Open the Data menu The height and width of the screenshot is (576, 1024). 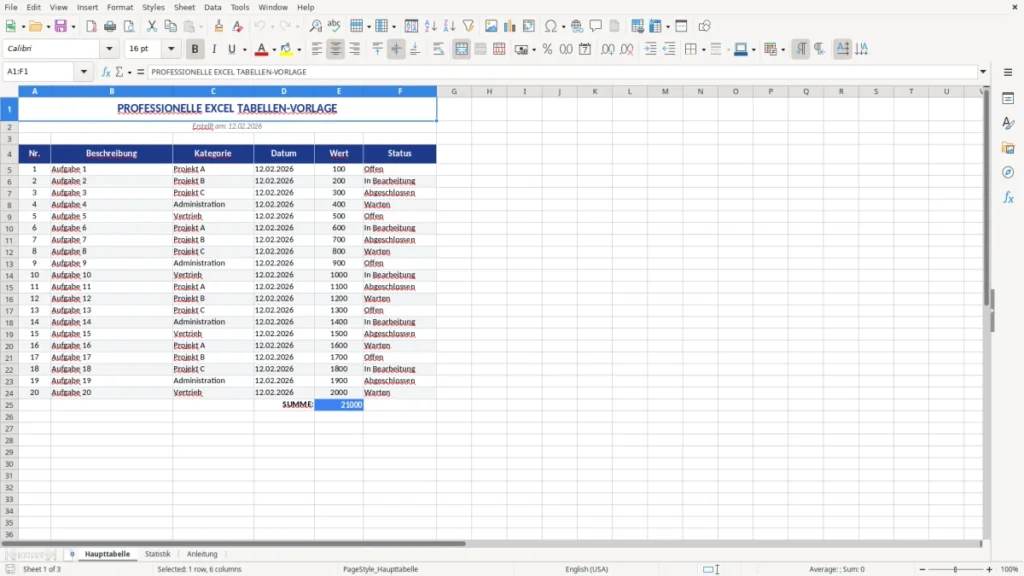[213, 7]
